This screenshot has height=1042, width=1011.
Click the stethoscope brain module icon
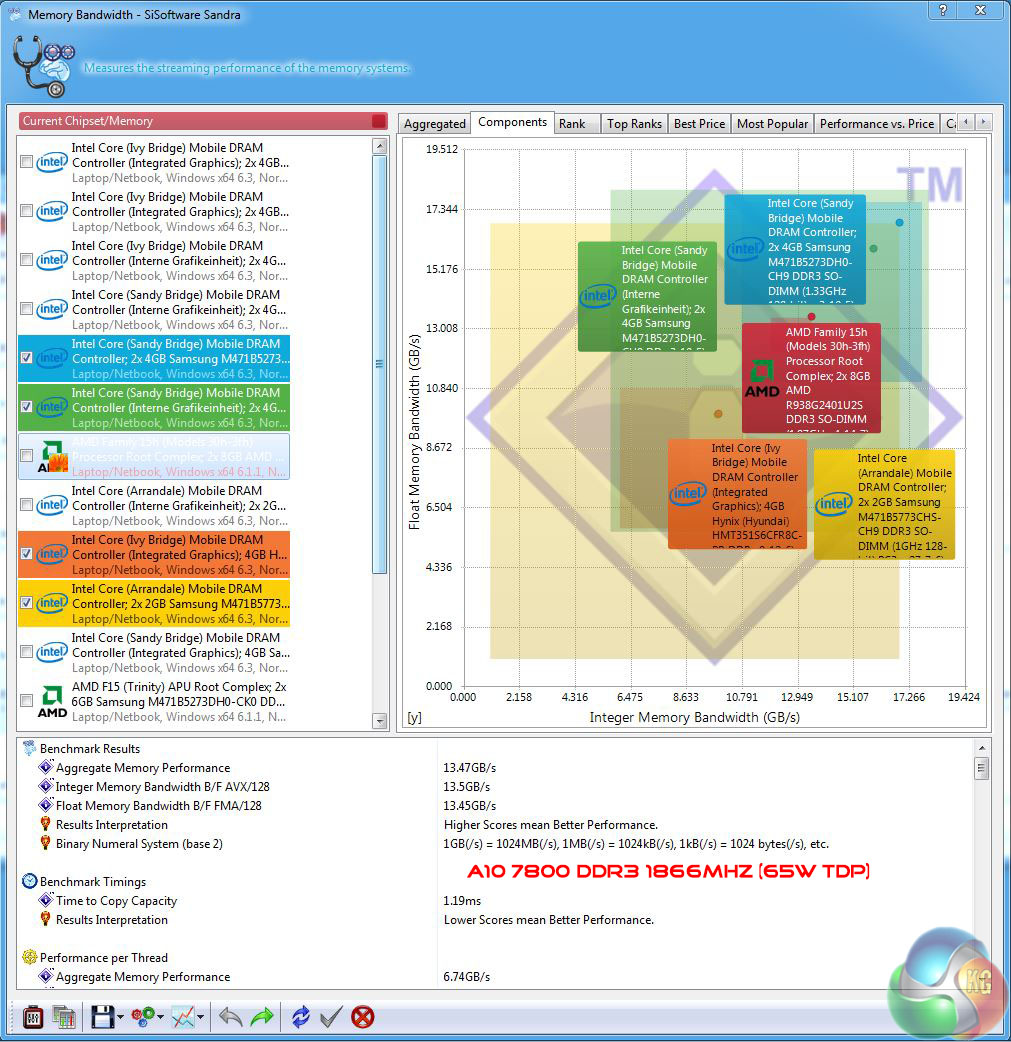click(x=44, y=66)
